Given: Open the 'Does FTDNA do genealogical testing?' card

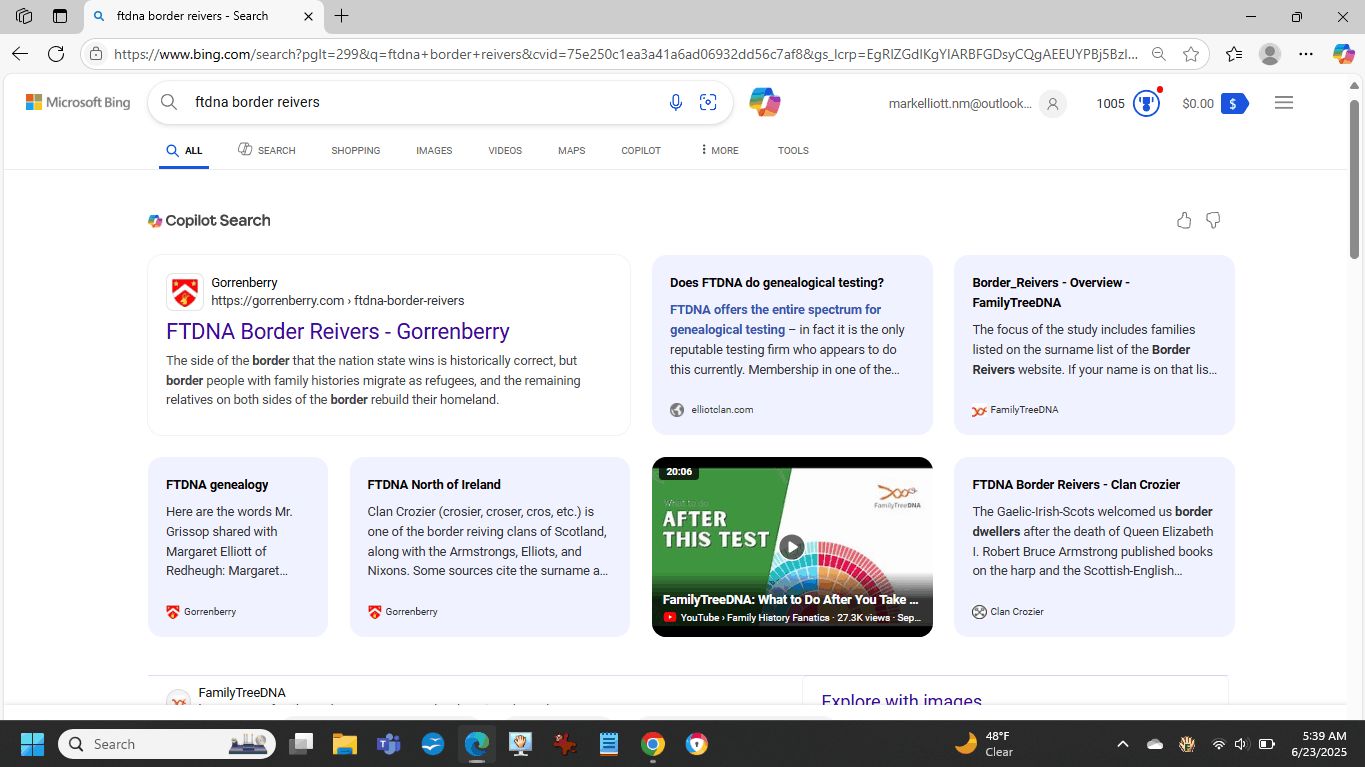Looking at the screenshot, I should [792, 344].
